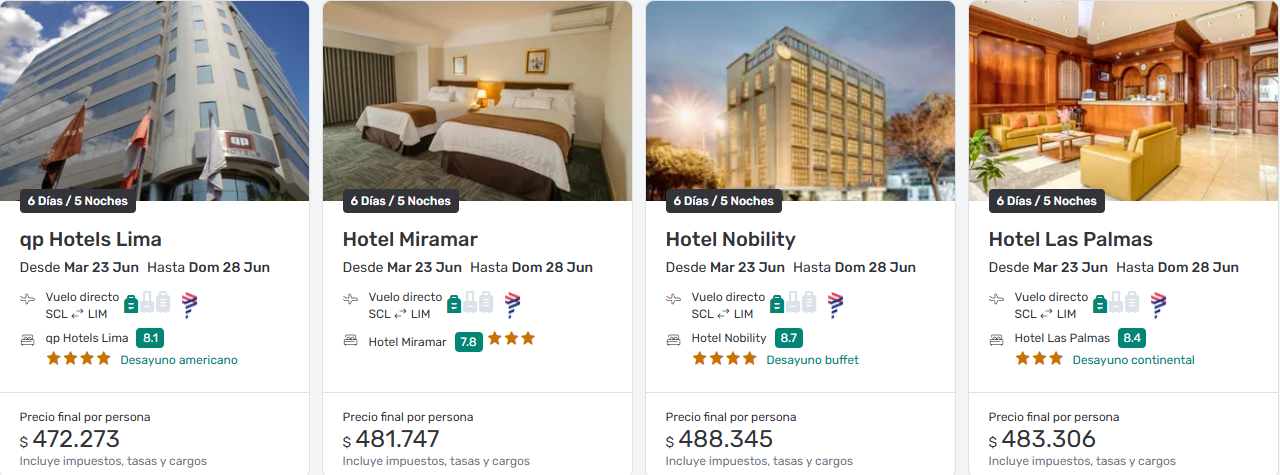The height and width of the screenshot is (475, 1280).
Task: Click the bed icon on Hotel Miramar card
Action: [x=351, y=340]
